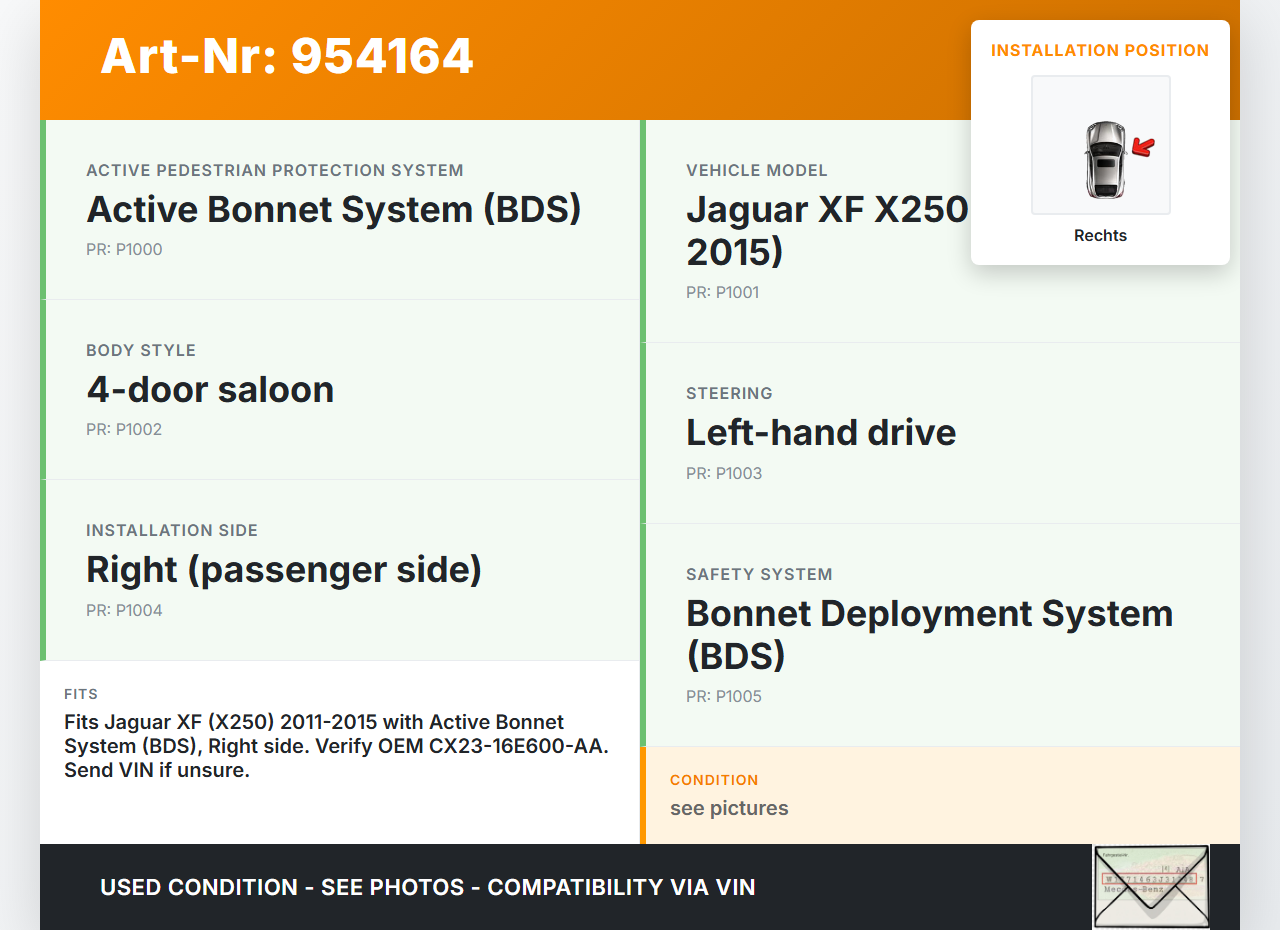Click the PR: P1002 code
Viewport: 1280px width, 930px height.
(124, 430)
